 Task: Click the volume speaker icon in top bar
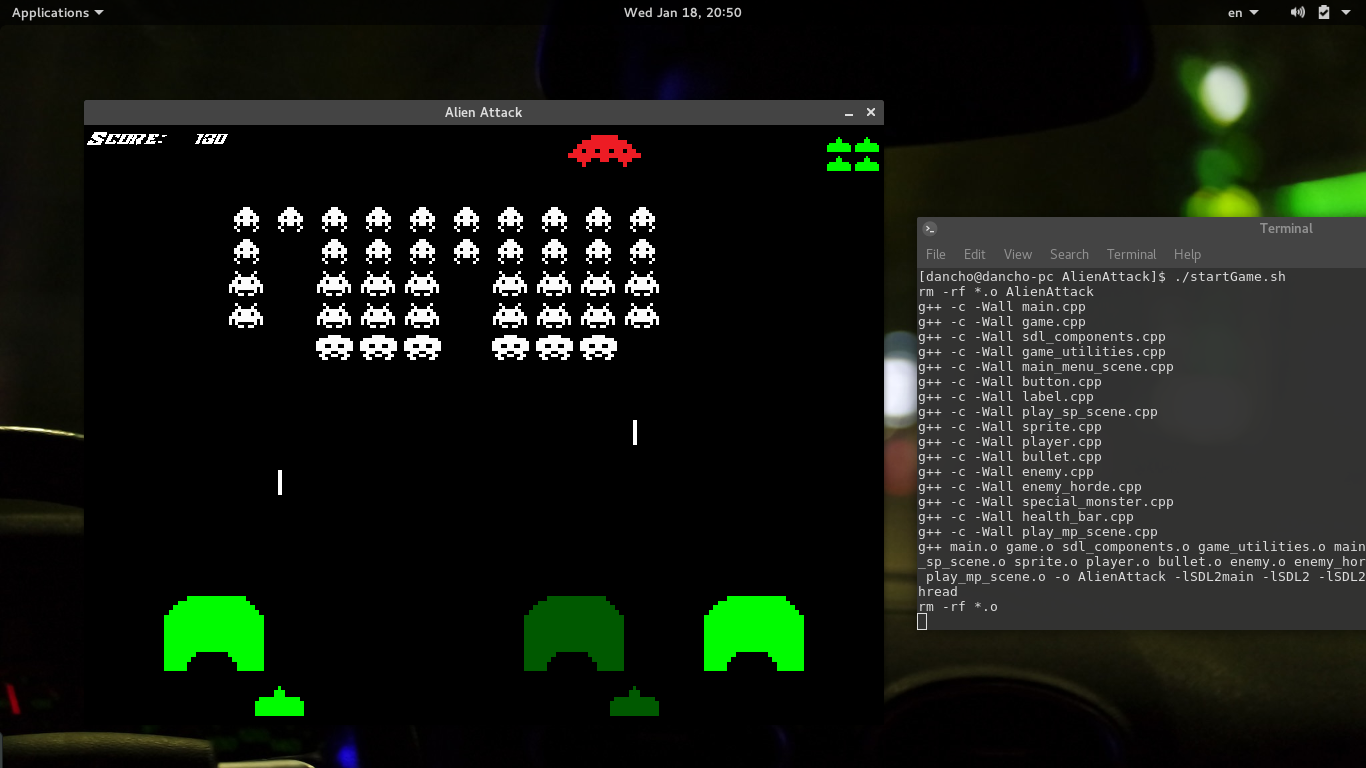[1298, 12]
